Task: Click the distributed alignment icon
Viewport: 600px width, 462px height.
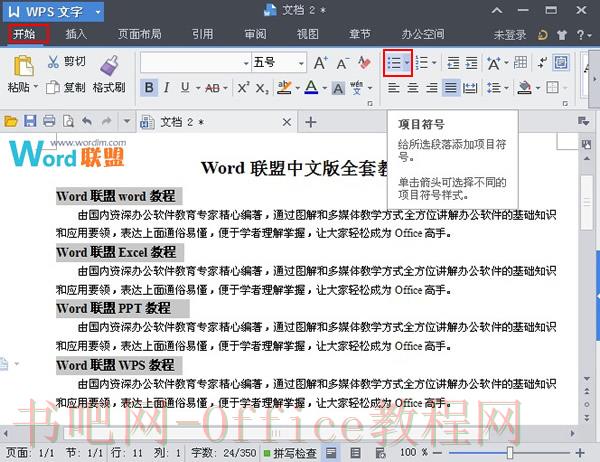Action: click(470, 88)
